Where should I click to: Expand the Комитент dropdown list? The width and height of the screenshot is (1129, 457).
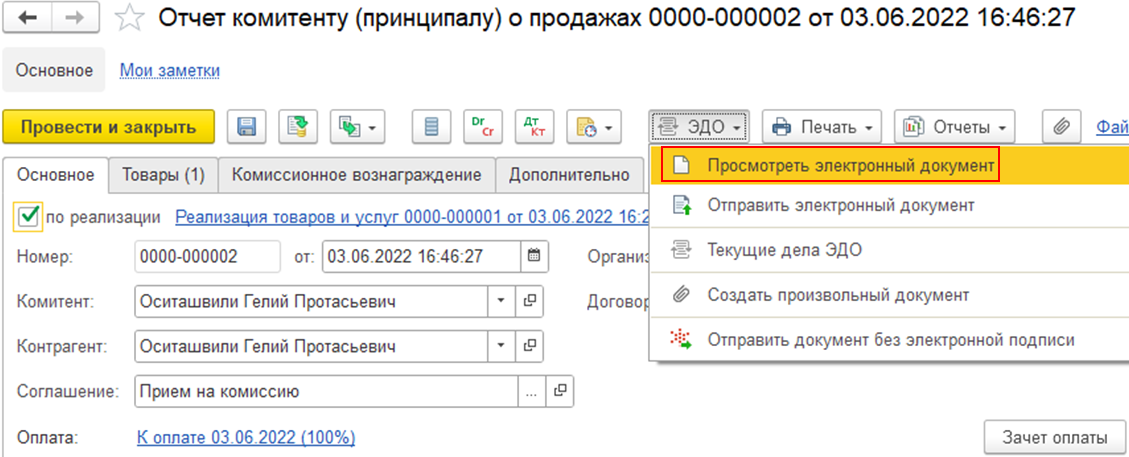pos(501,301)
